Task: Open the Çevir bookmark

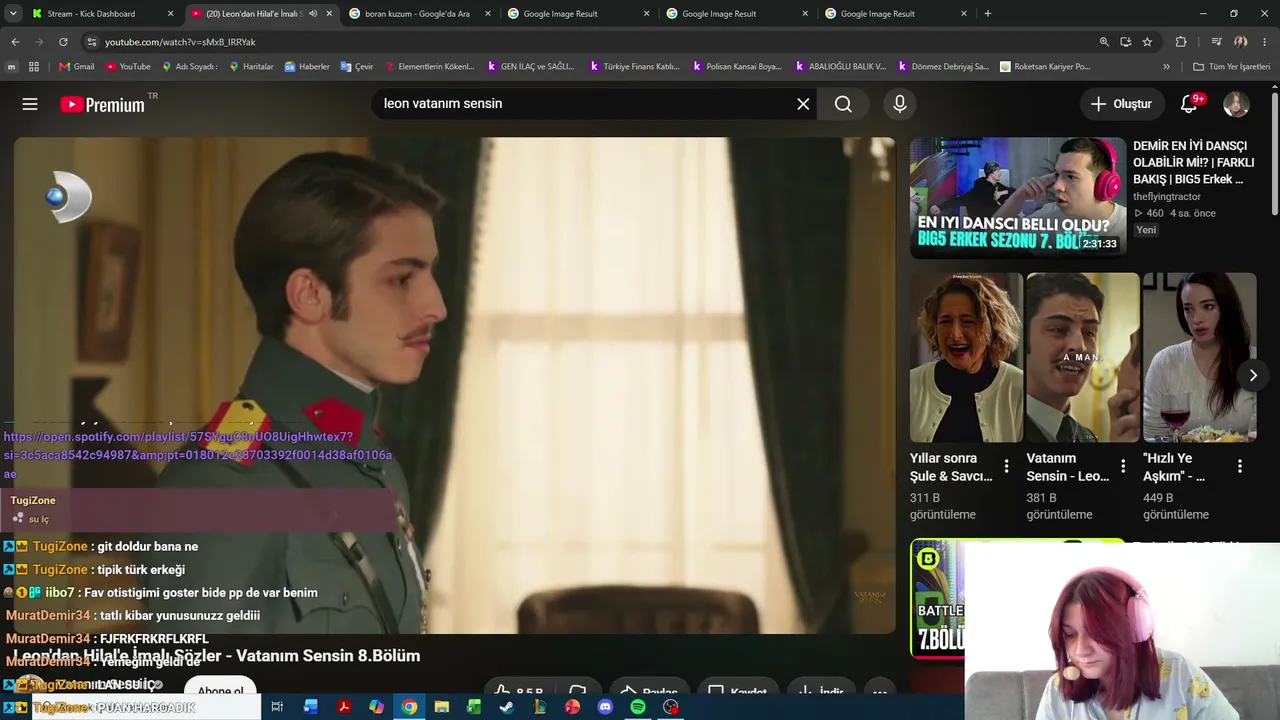Action: coord(356,67)
